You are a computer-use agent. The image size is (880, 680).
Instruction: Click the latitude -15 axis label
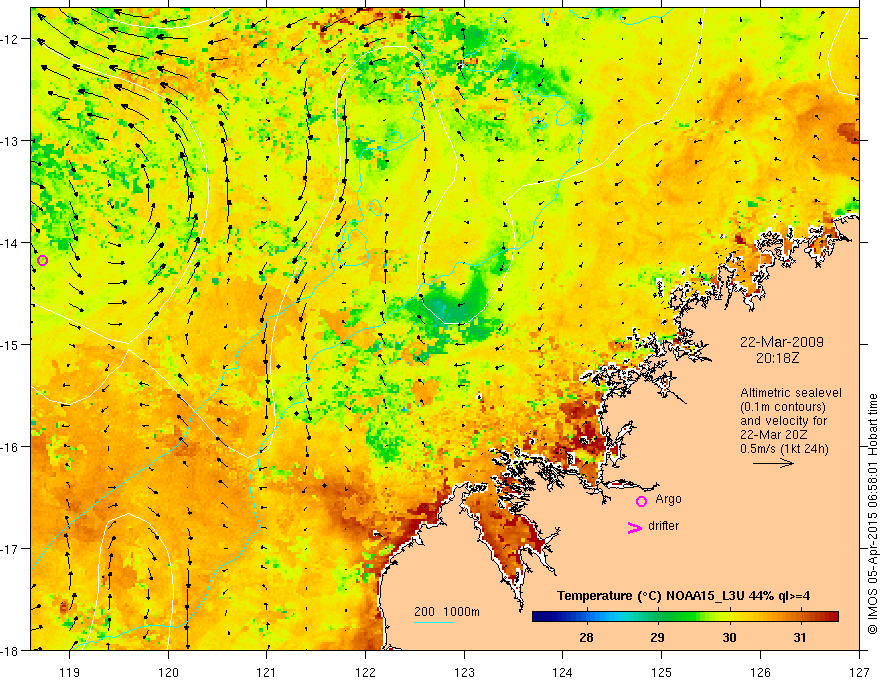[x=11, y=344]
